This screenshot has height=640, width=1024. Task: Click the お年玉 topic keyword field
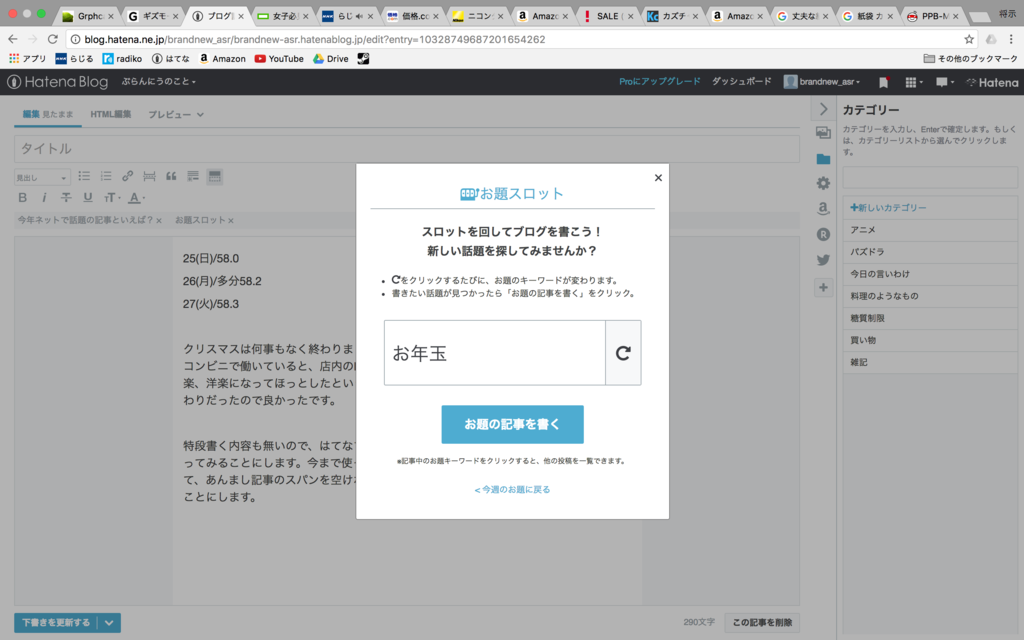[494, 353]
